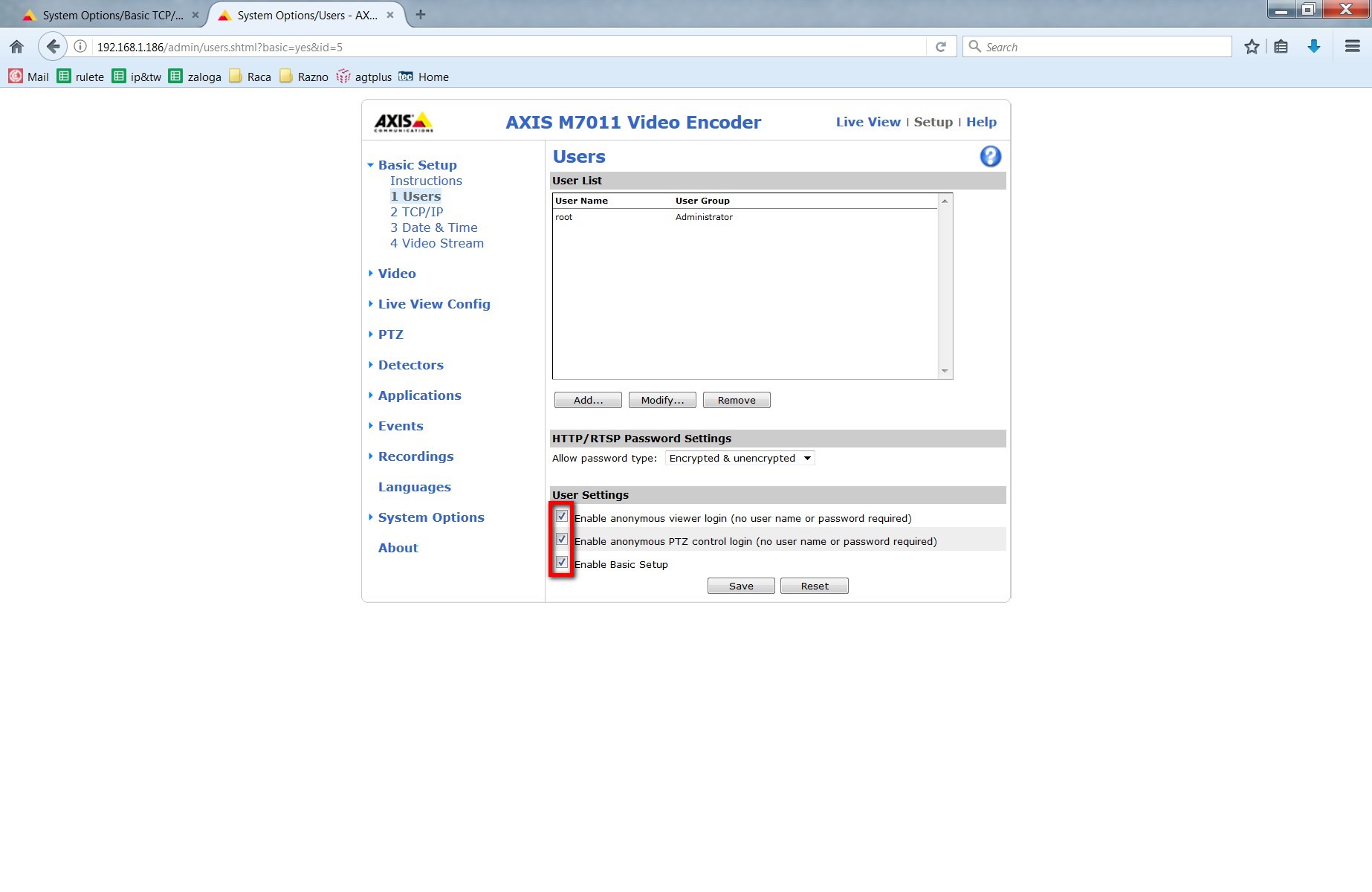
Task: Click the Add... user button
Action: pos(588,400)
